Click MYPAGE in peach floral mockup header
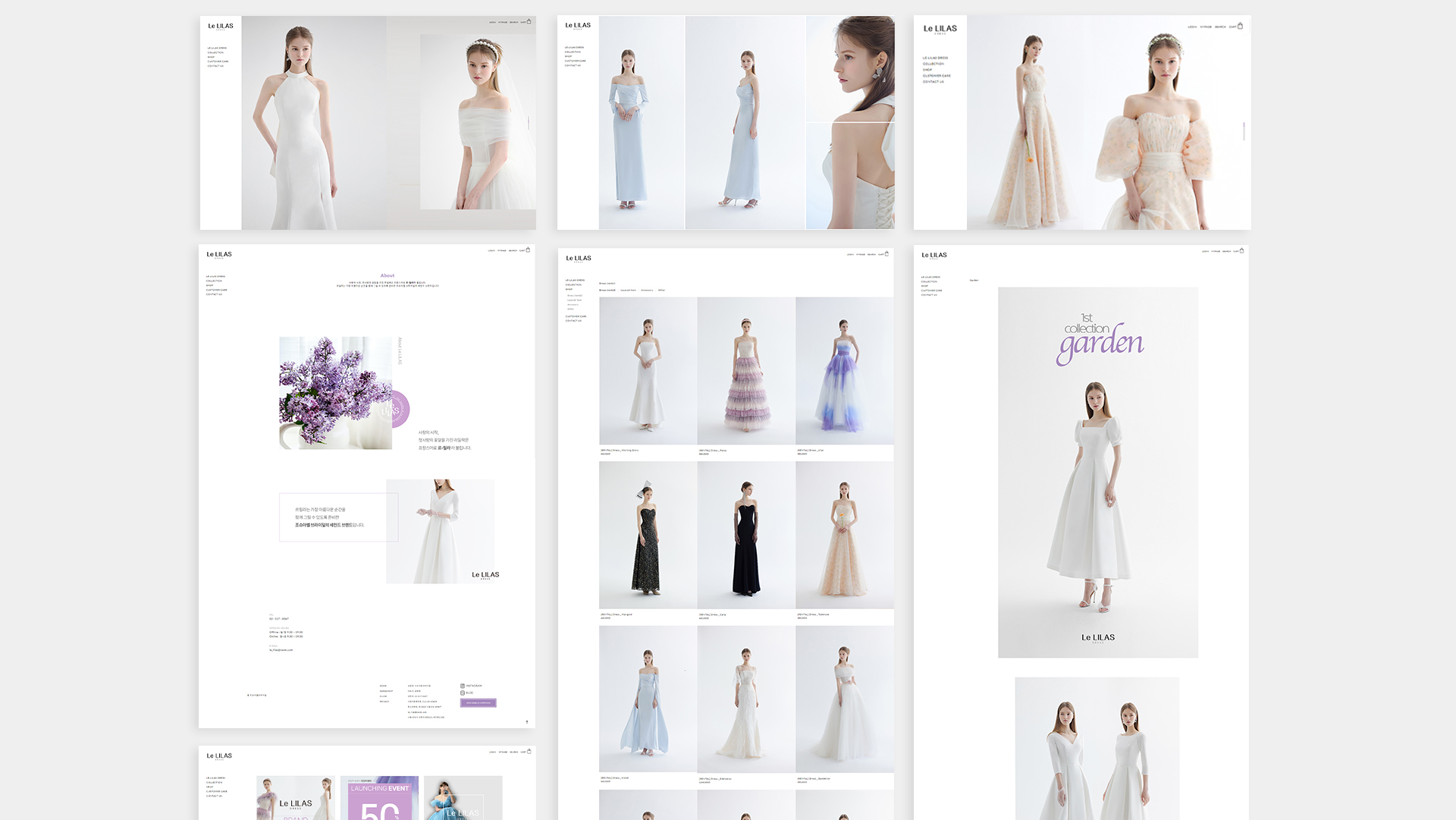This screenshot has height=820, width=1456. click(x=1206, y=27)
